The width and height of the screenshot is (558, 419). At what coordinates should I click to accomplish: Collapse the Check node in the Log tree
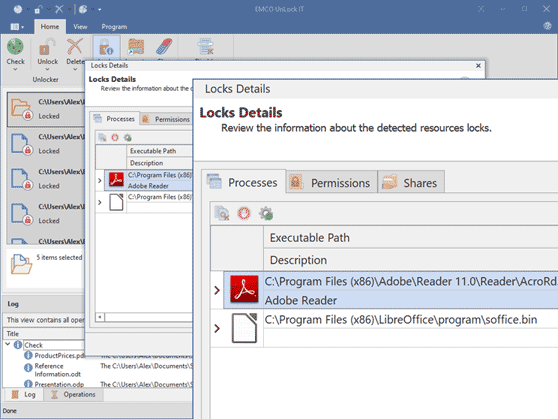7,344
